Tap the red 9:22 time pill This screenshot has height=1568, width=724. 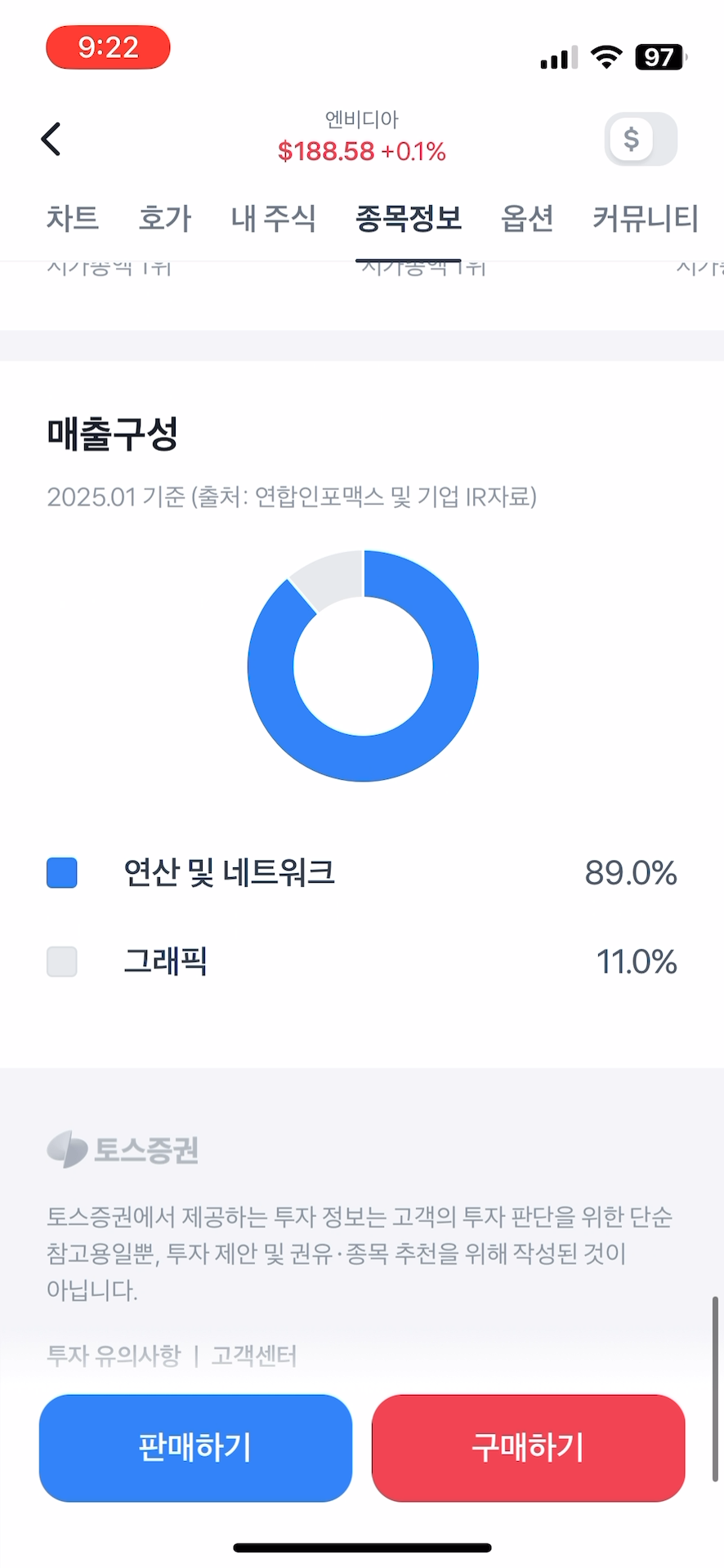tap(108, 47)
